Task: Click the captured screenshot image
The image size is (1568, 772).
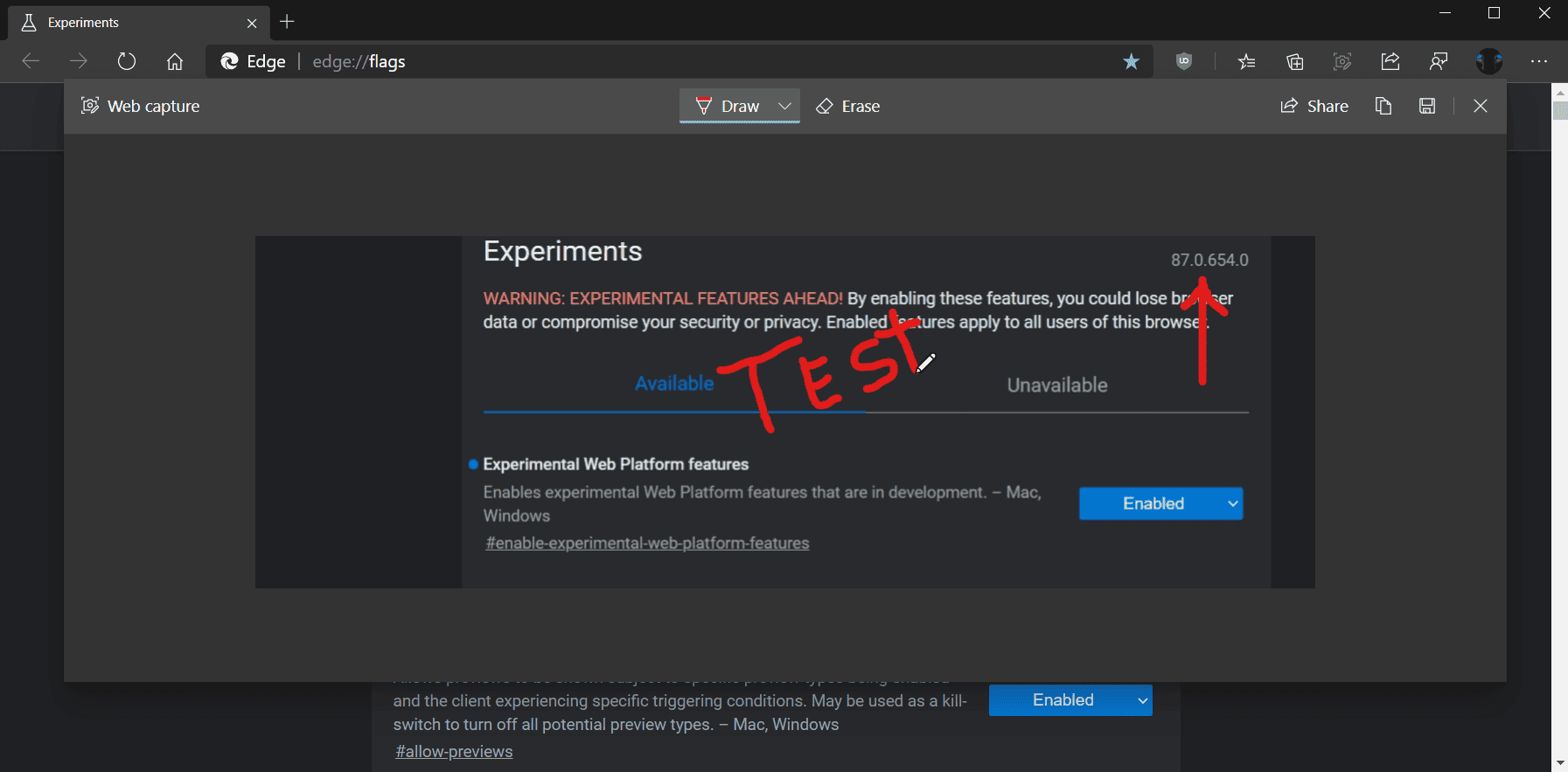Action: pos(784,412)
